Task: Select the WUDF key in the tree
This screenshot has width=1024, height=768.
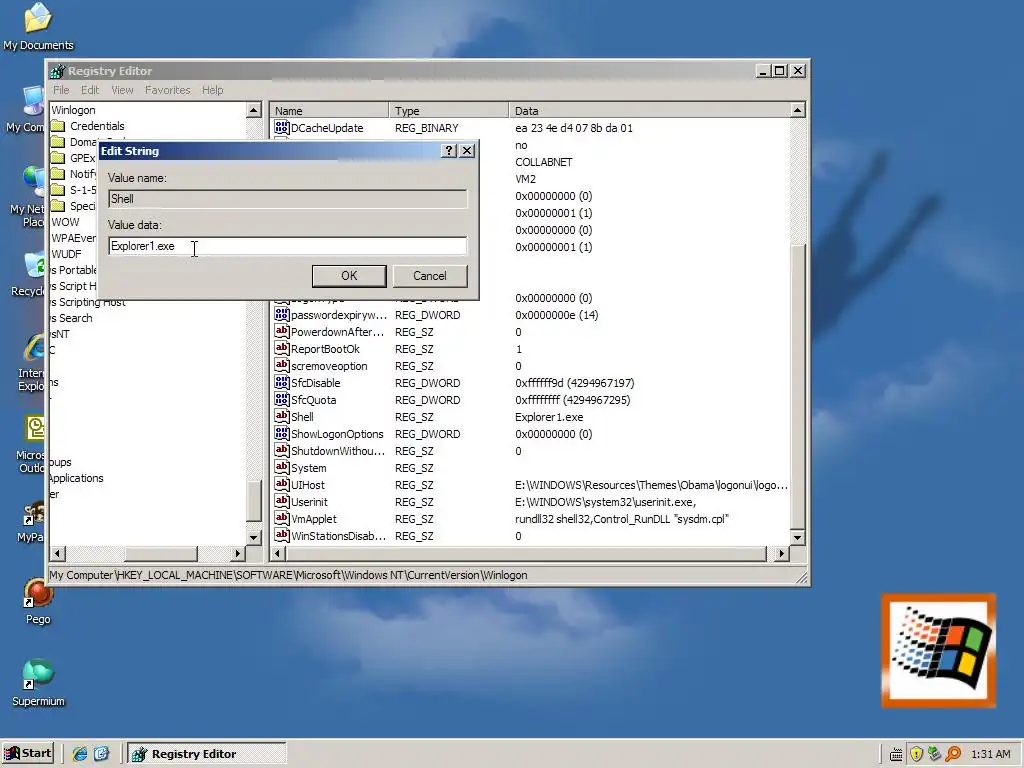Action: pos(67,254)
